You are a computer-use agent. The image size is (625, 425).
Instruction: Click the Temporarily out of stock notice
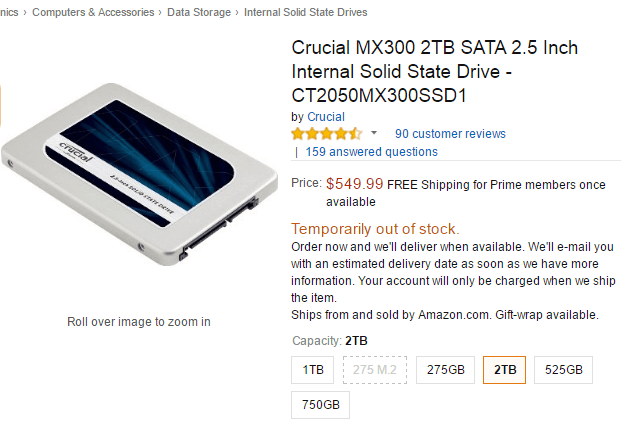pos(375,228)
